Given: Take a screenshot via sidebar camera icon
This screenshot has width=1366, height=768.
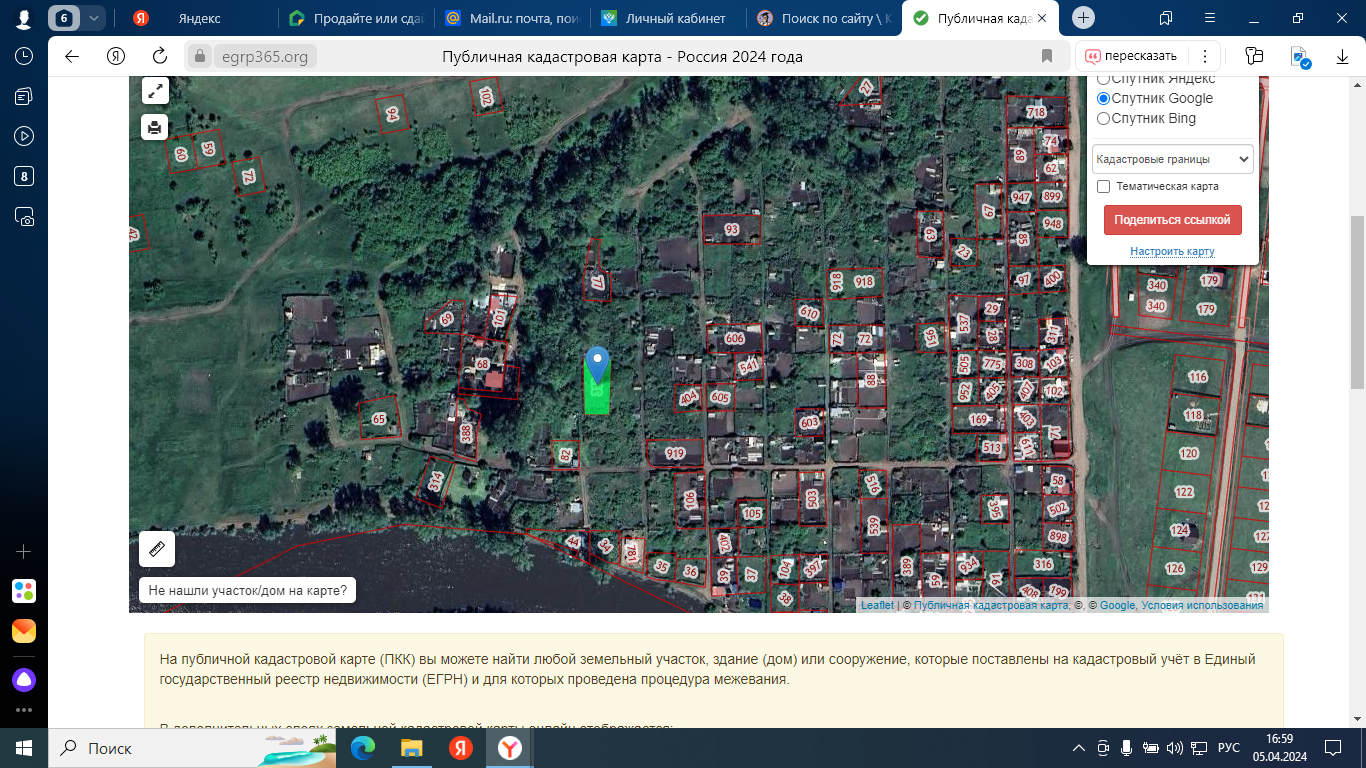Looking at the screenshot, I should (x=24, y=216).
